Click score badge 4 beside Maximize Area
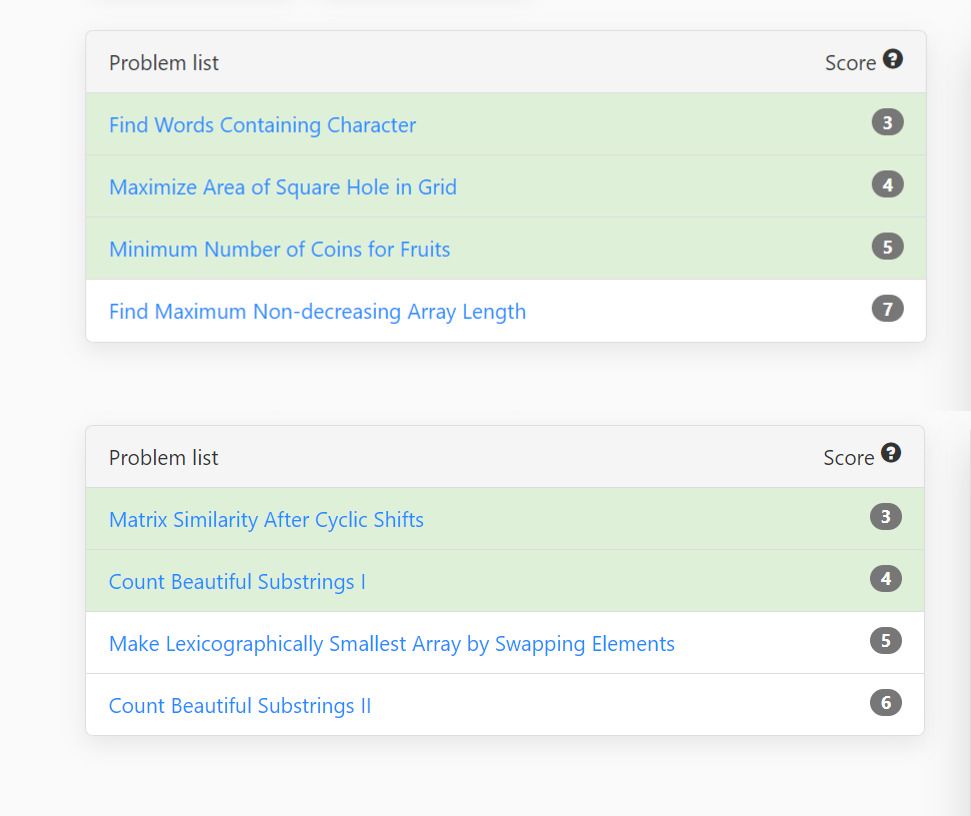This screenshot has height=816, width=971. [x=887, y=185]
